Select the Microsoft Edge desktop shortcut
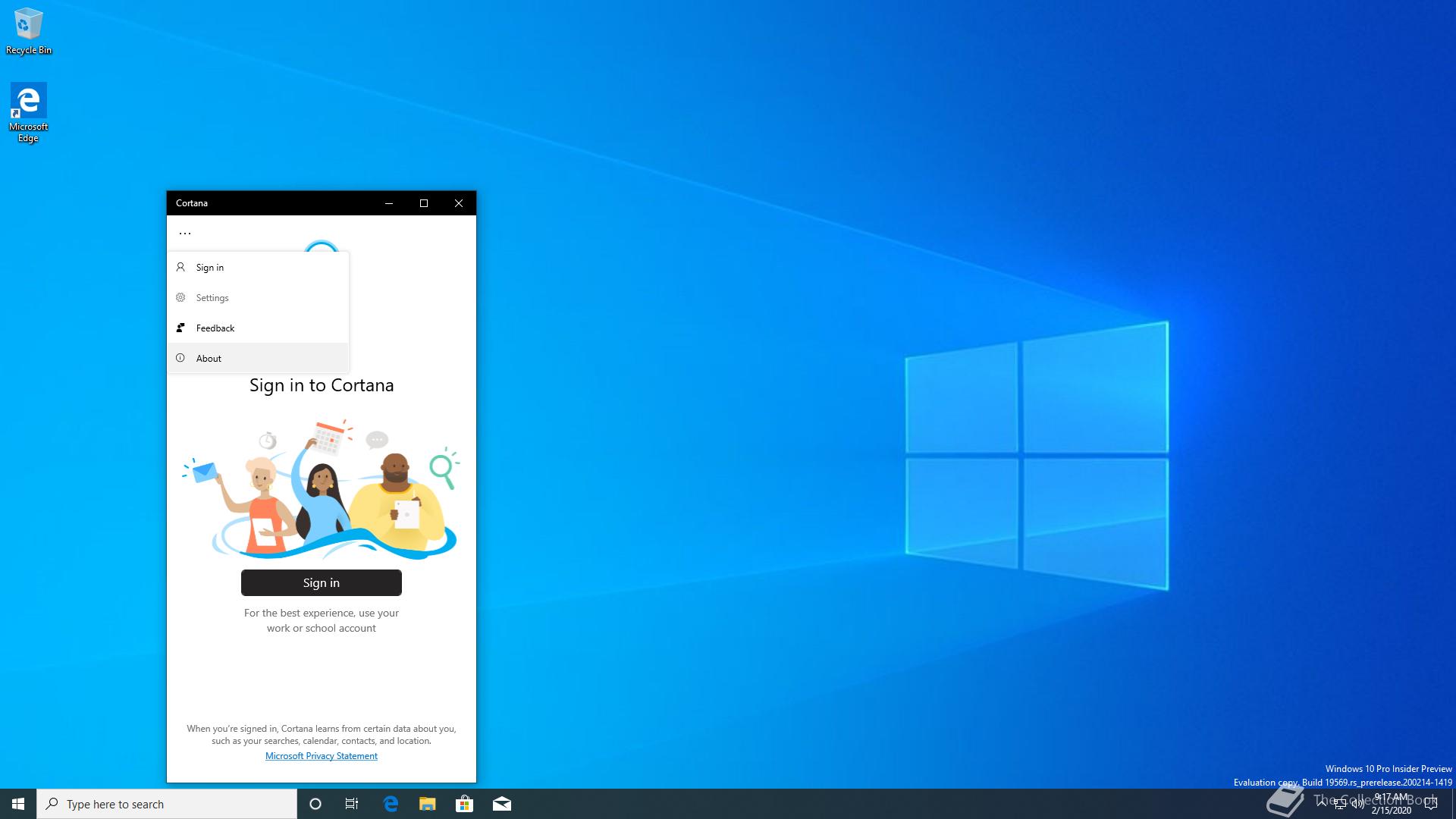This screenshot has width=1456, height=819. coord(28,112)
